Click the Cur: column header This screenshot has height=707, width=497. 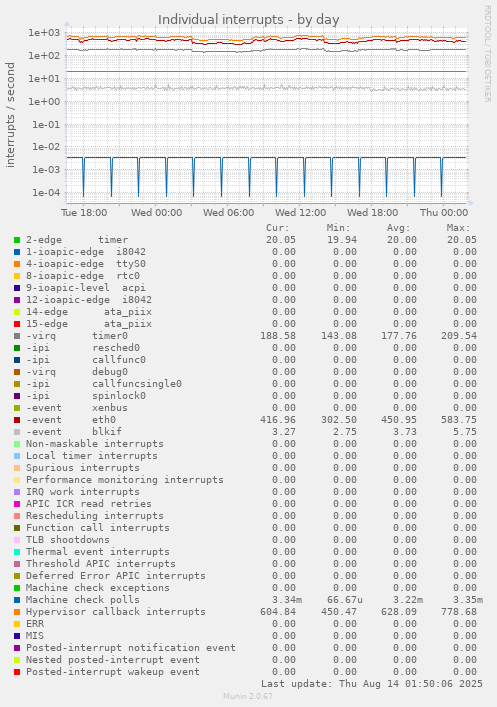[x=278, y=228]
